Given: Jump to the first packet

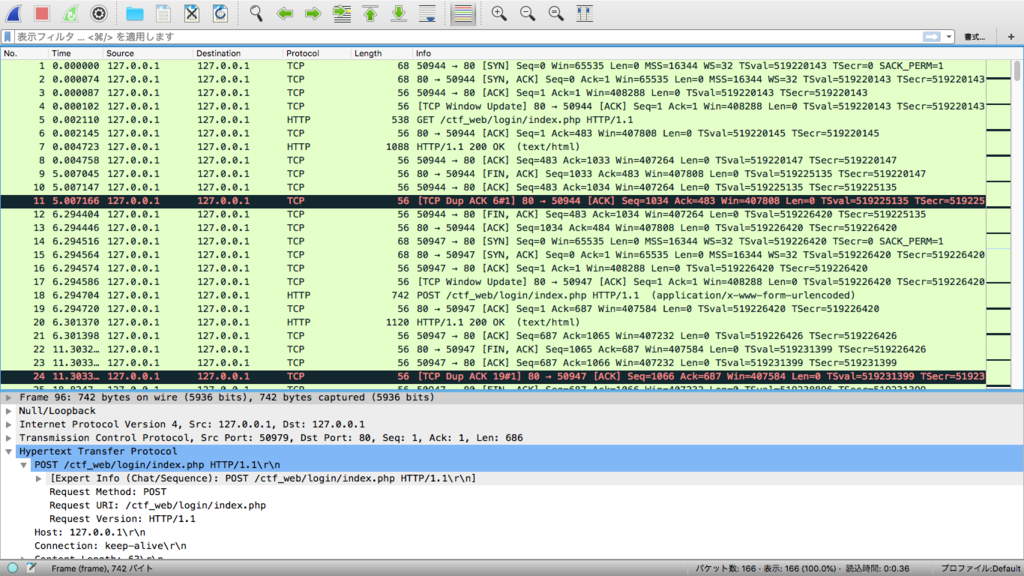Looking at the screenshot, I should click(x=370, y=13).
